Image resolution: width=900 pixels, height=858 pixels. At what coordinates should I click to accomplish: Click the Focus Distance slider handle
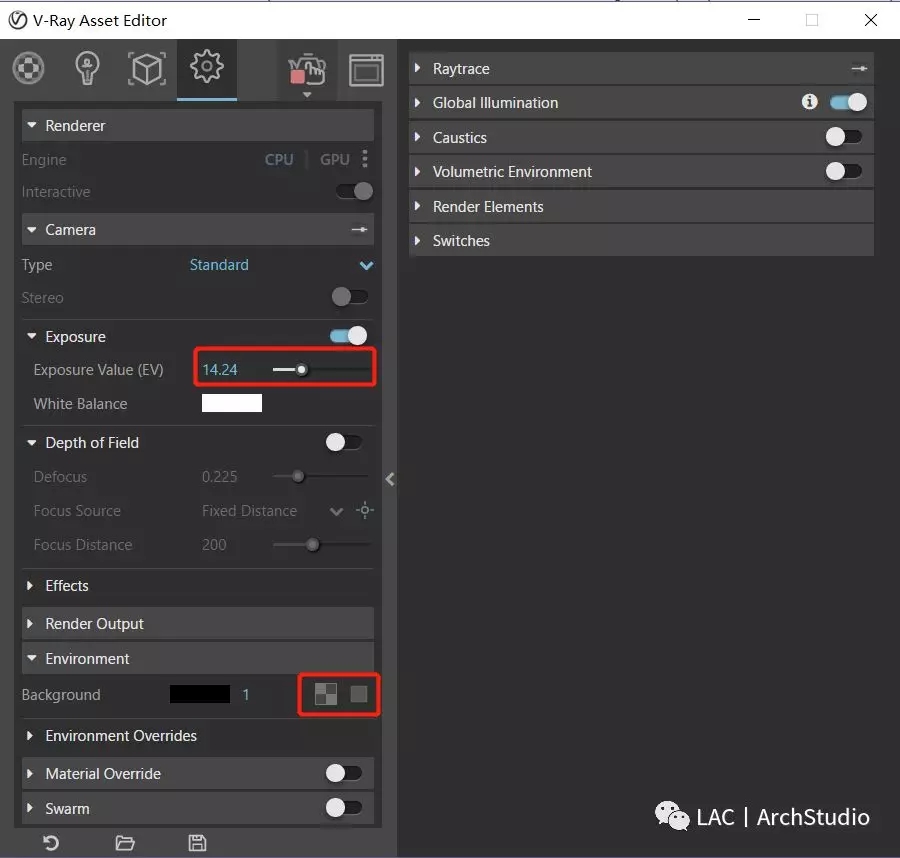point(312,544)
